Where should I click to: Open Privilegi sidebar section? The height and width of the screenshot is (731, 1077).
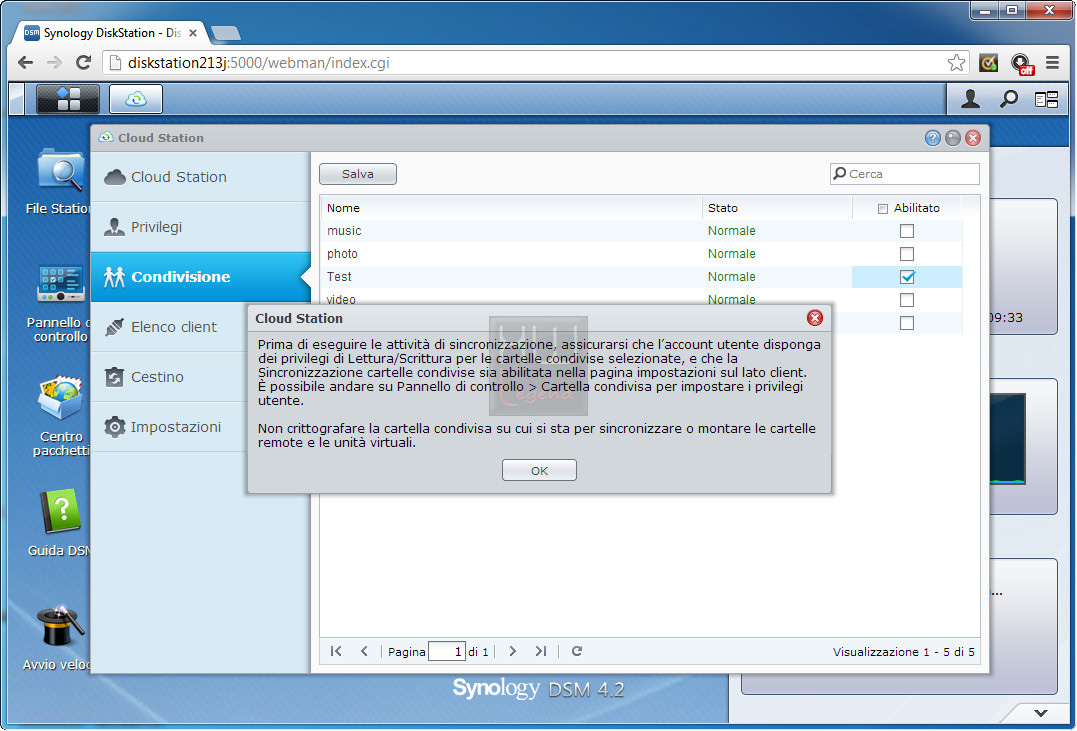click(x=201, y=227)
